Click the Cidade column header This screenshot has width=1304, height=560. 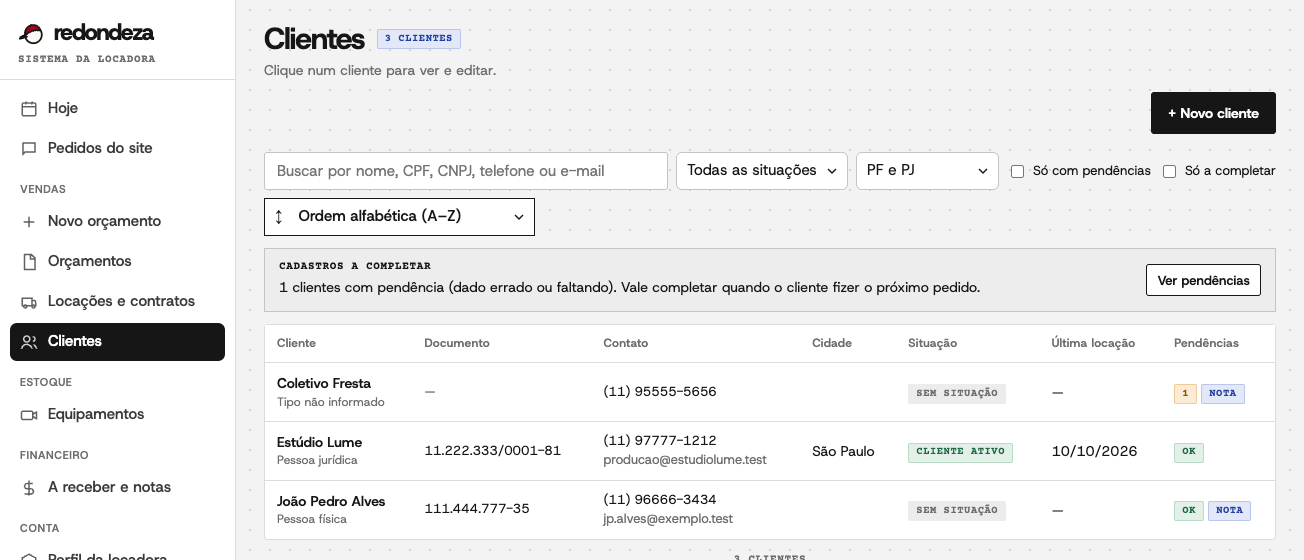point(832,343)
